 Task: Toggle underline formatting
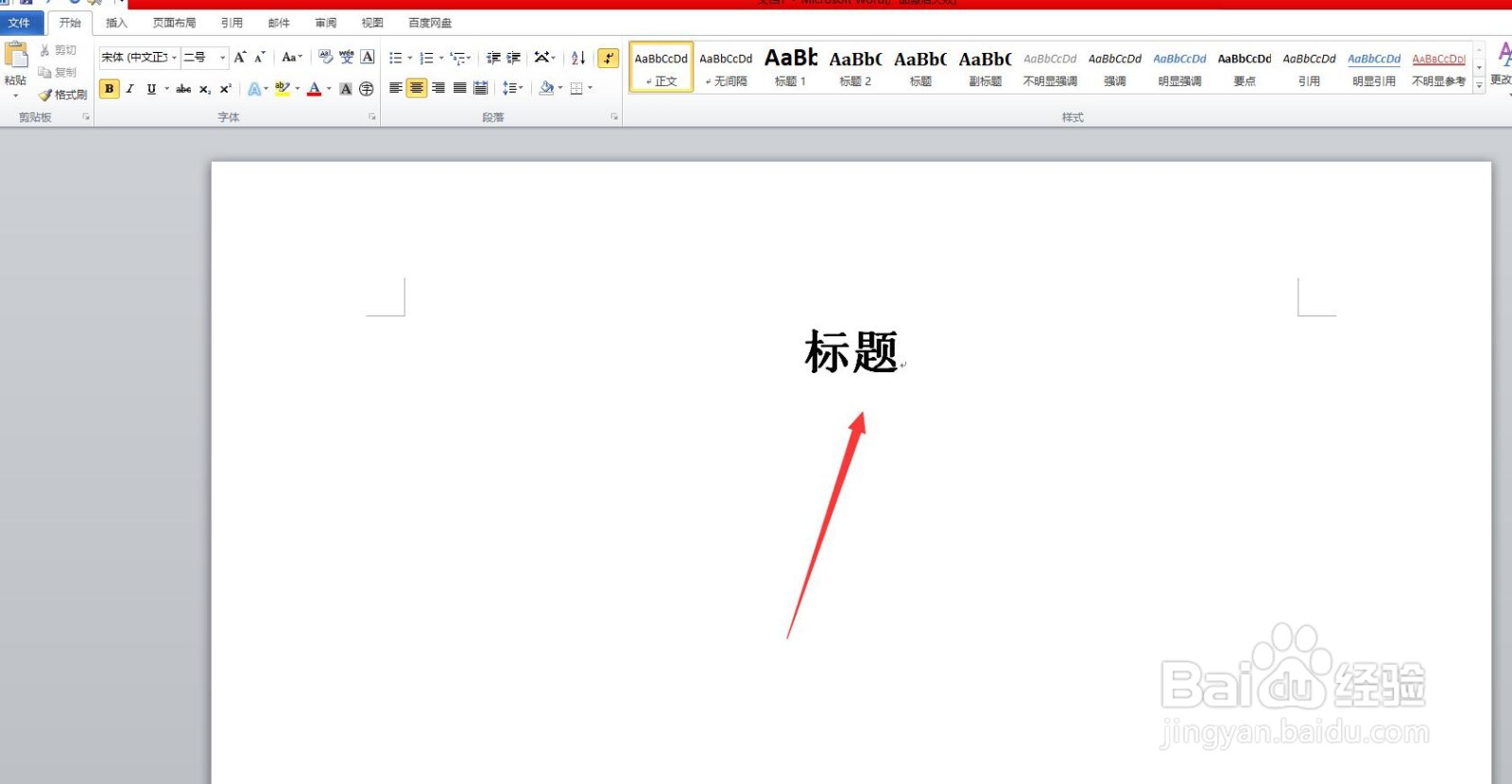click(x=151, y=89)
